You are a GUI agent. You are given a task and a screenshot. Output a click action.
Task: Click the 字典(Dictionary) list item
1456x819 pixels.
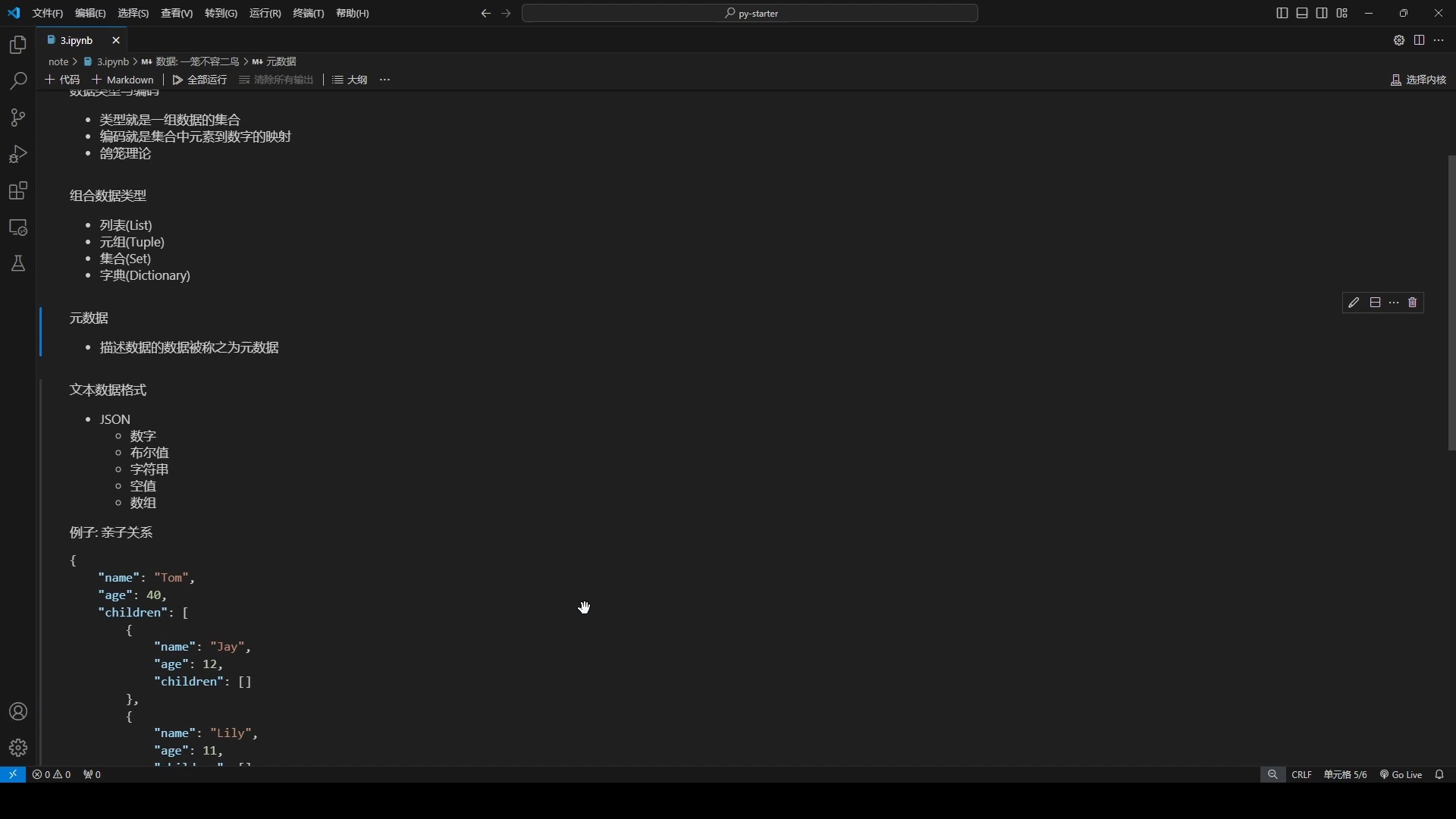click(145, 275)
